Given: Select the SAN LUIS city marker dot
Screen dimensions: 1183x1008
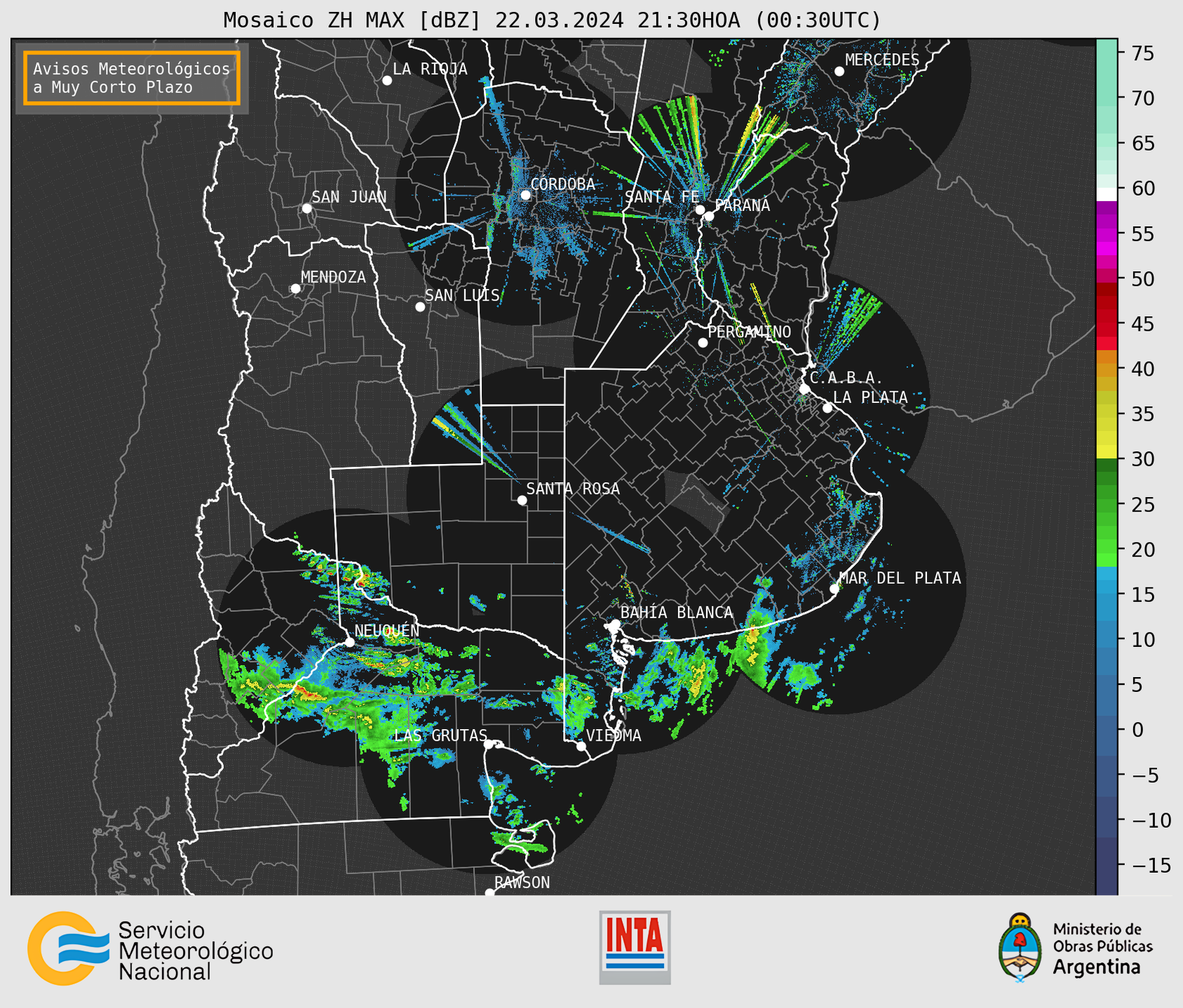Looking at the screenshot, I should [420, 307].
